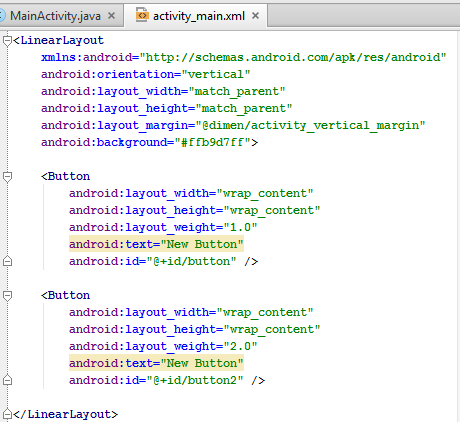Click the layout_weight="1.0" attribute
460x422 pixels.
point(163,227)
